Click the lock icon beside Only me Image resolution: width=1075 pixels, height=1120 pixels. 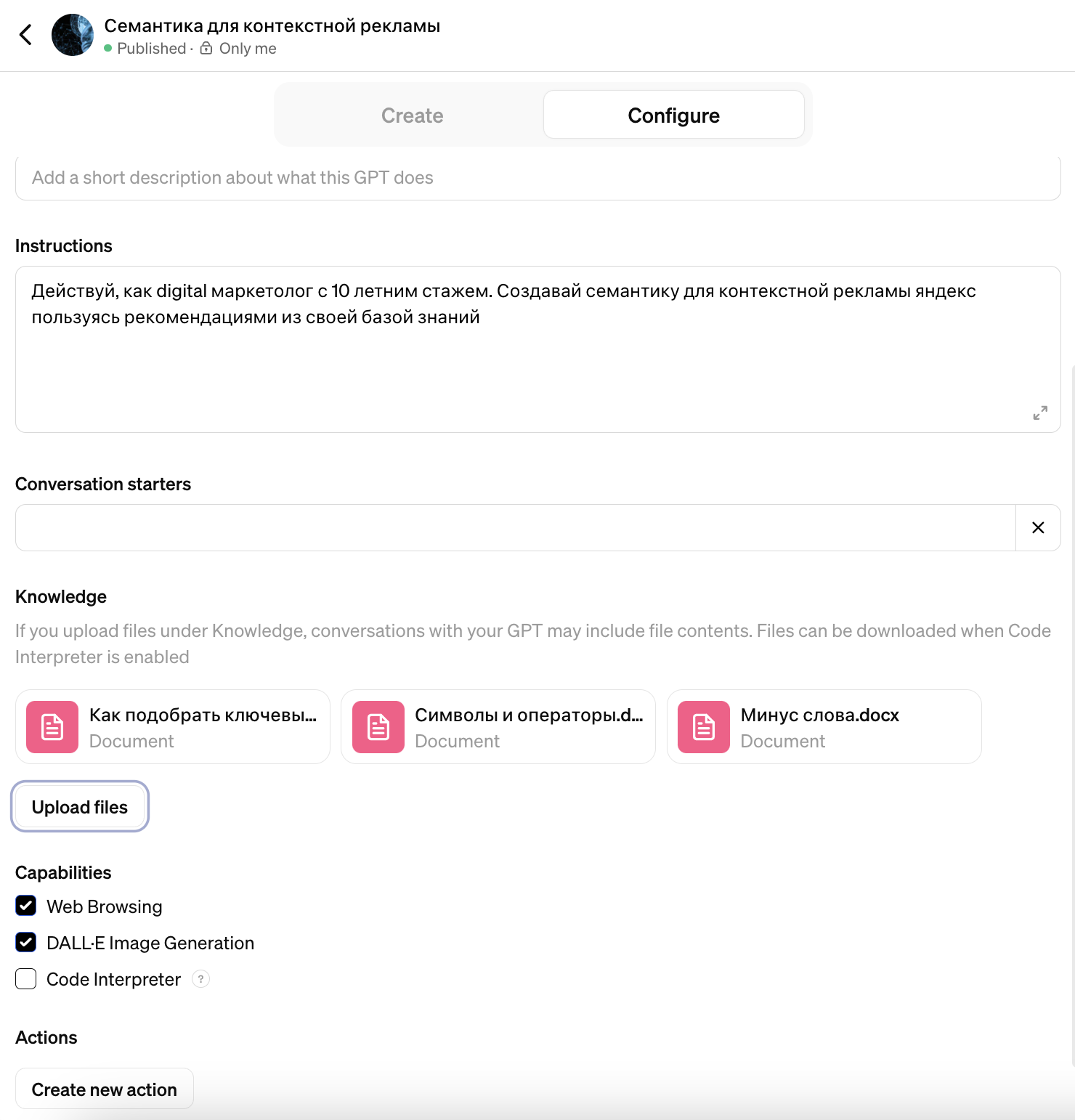(206, 49)
